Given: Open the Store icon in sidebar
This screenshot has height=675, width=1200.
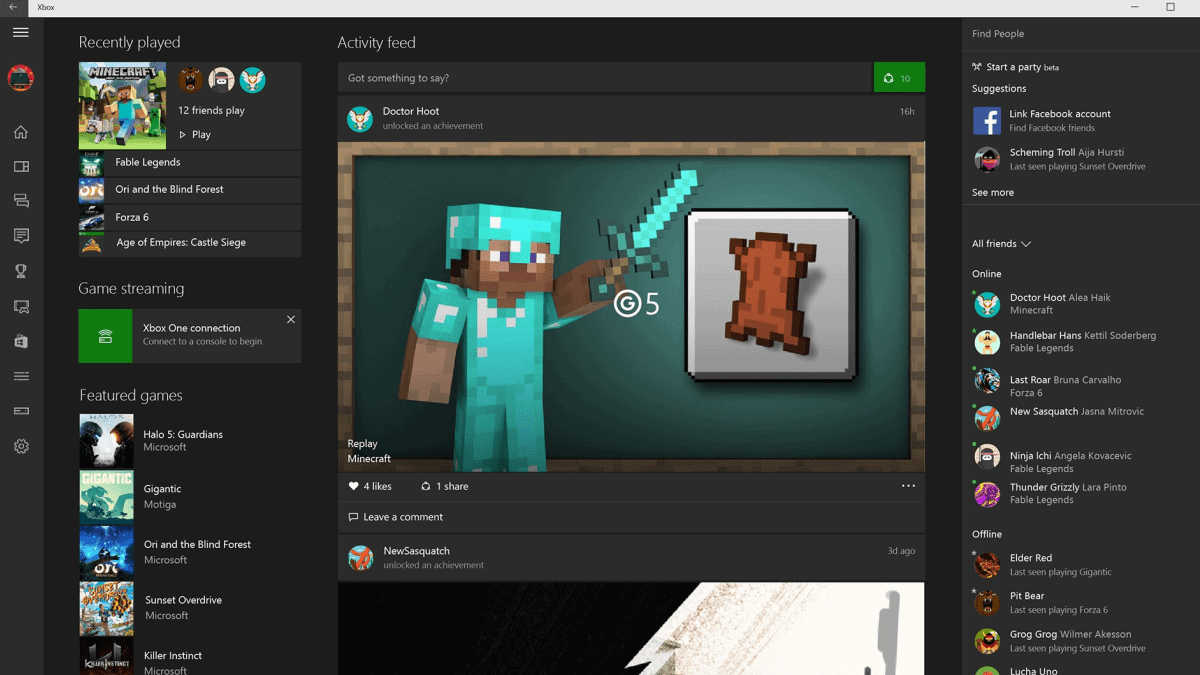Looking at the screenshot, I should 21,342.
